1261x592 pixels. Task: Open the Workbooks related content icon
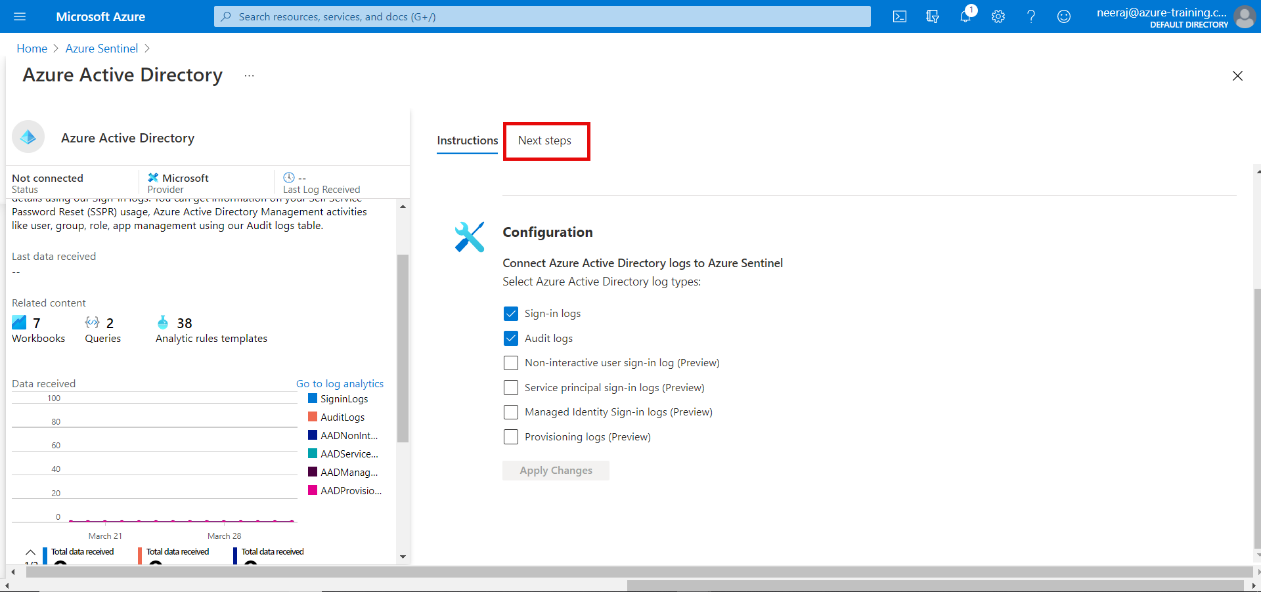(x=19, y=323)
